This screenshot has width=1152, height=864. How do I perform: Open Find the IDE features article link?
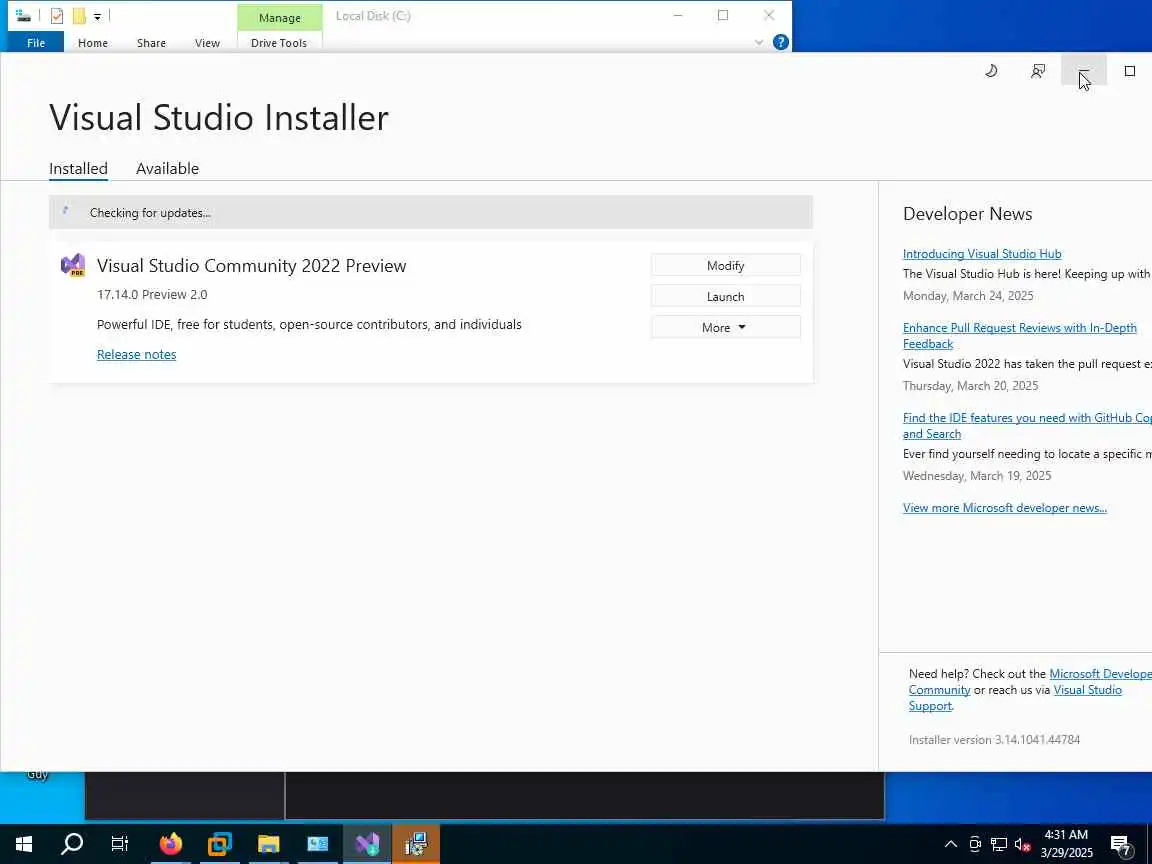[1027, 425]
